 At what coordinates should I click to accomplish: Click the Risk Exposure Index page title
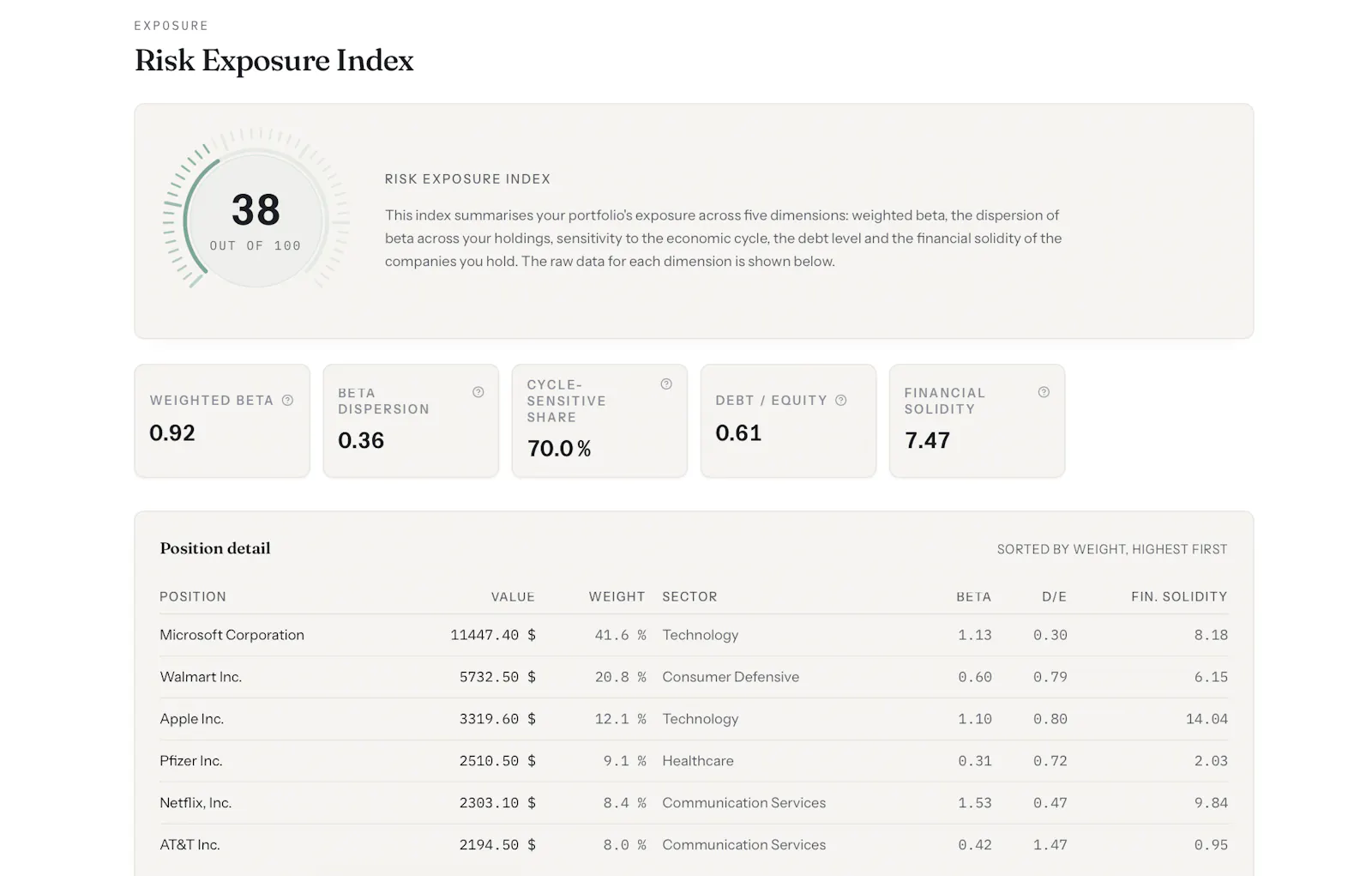tap(274, 60)
